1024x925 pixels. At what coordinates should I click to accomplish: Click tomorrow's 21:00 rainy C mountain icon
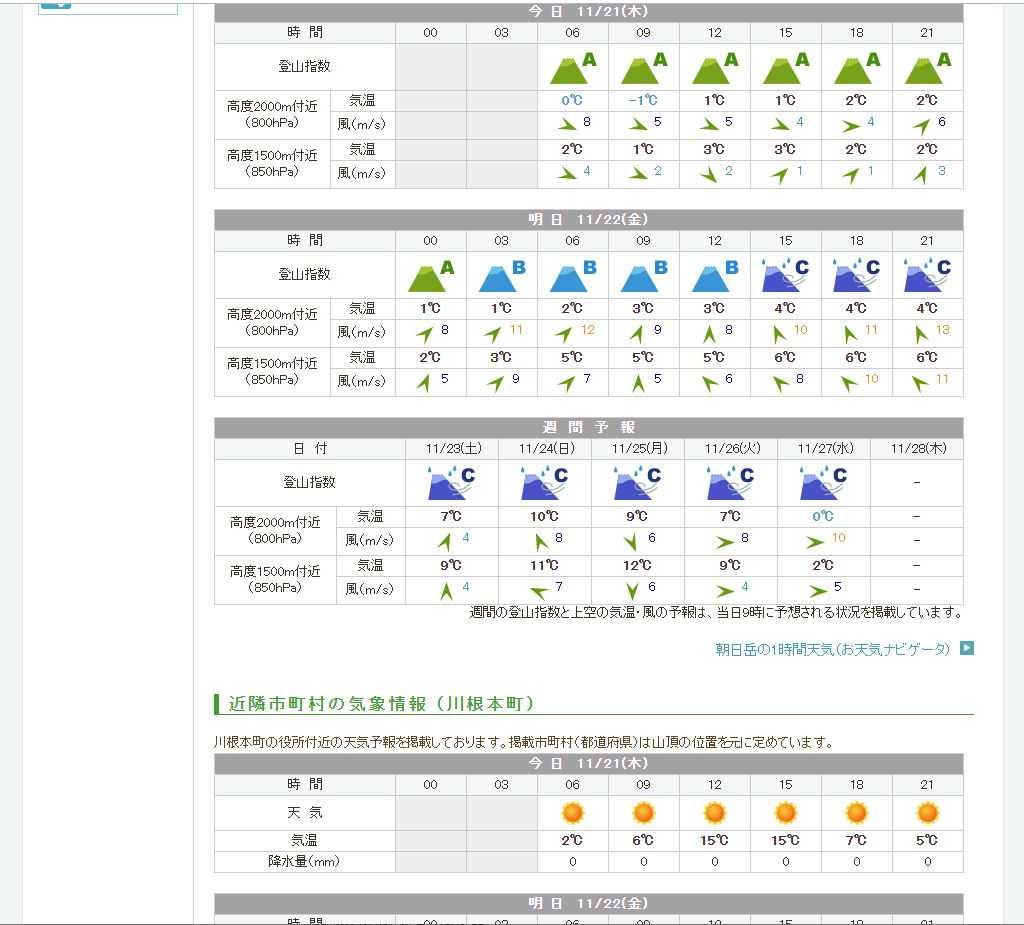[x=927, y=275]
